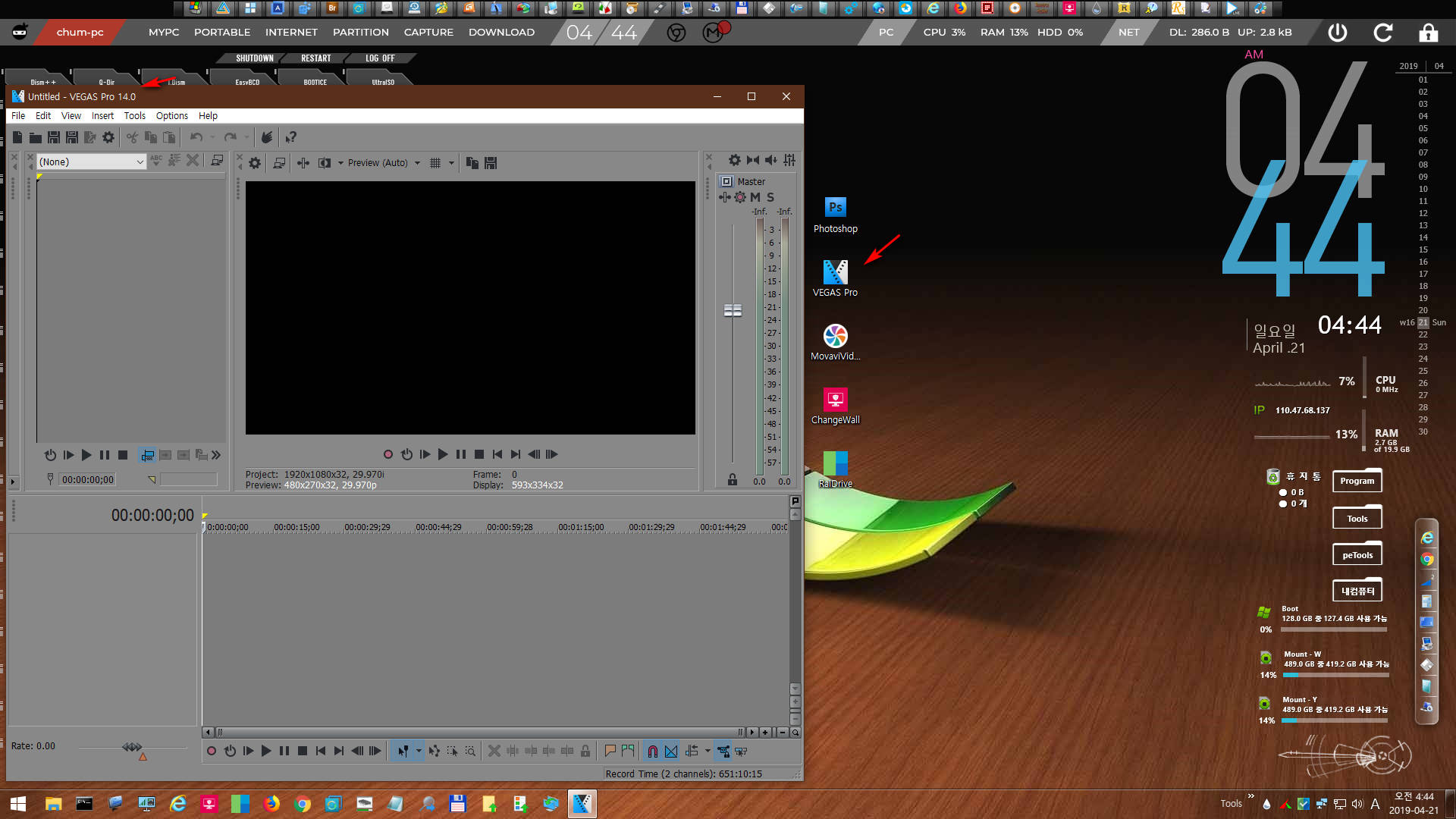This screenshot has height=819, width=1456.
Task: Expand Split Screen View options arrow
Action: (340, 163)
